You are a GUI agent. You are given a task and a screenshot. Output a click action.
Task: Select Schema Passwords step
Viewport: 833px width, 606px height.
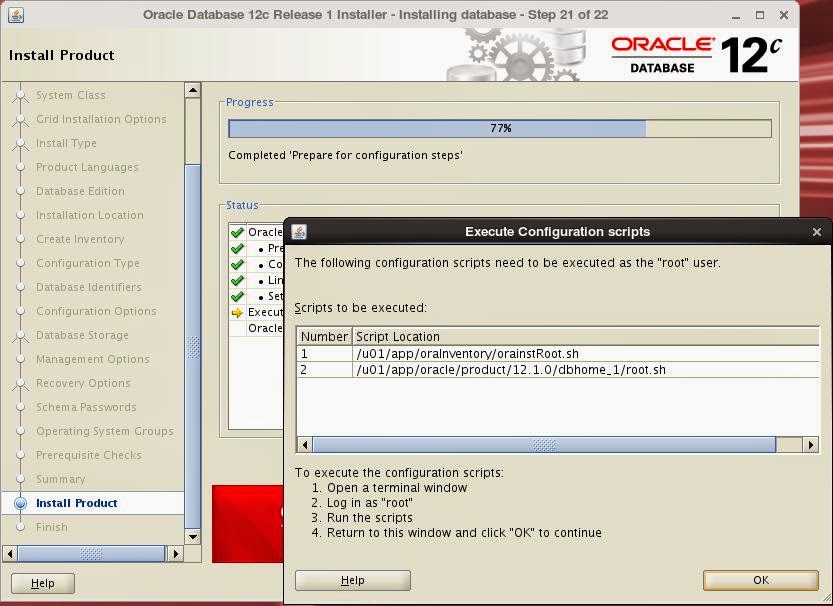click(86, 407)
